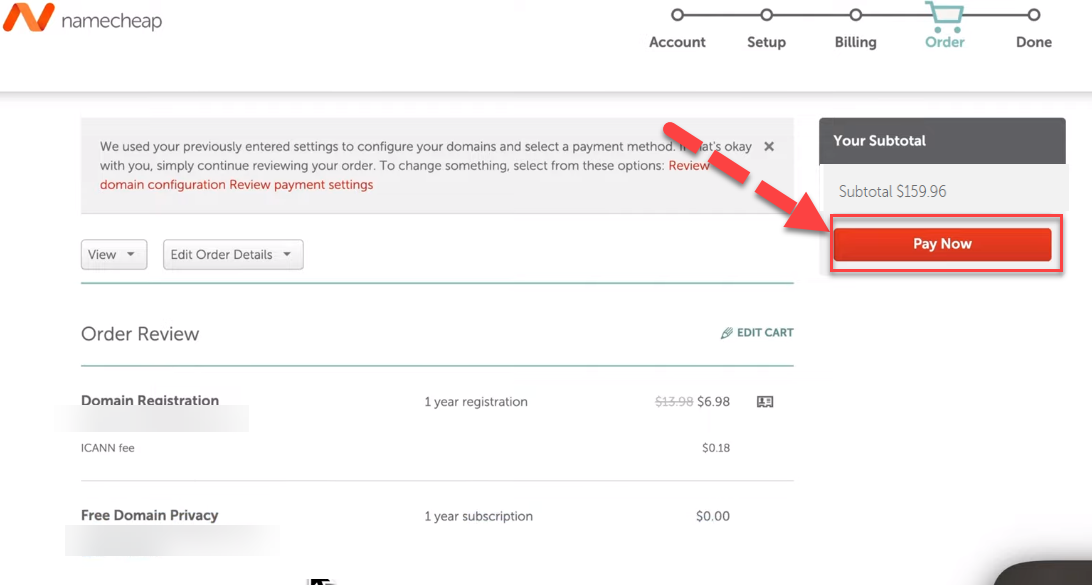Click the Domain Registration label
This screenshot has width=1092, height=585.
point(150,400)
